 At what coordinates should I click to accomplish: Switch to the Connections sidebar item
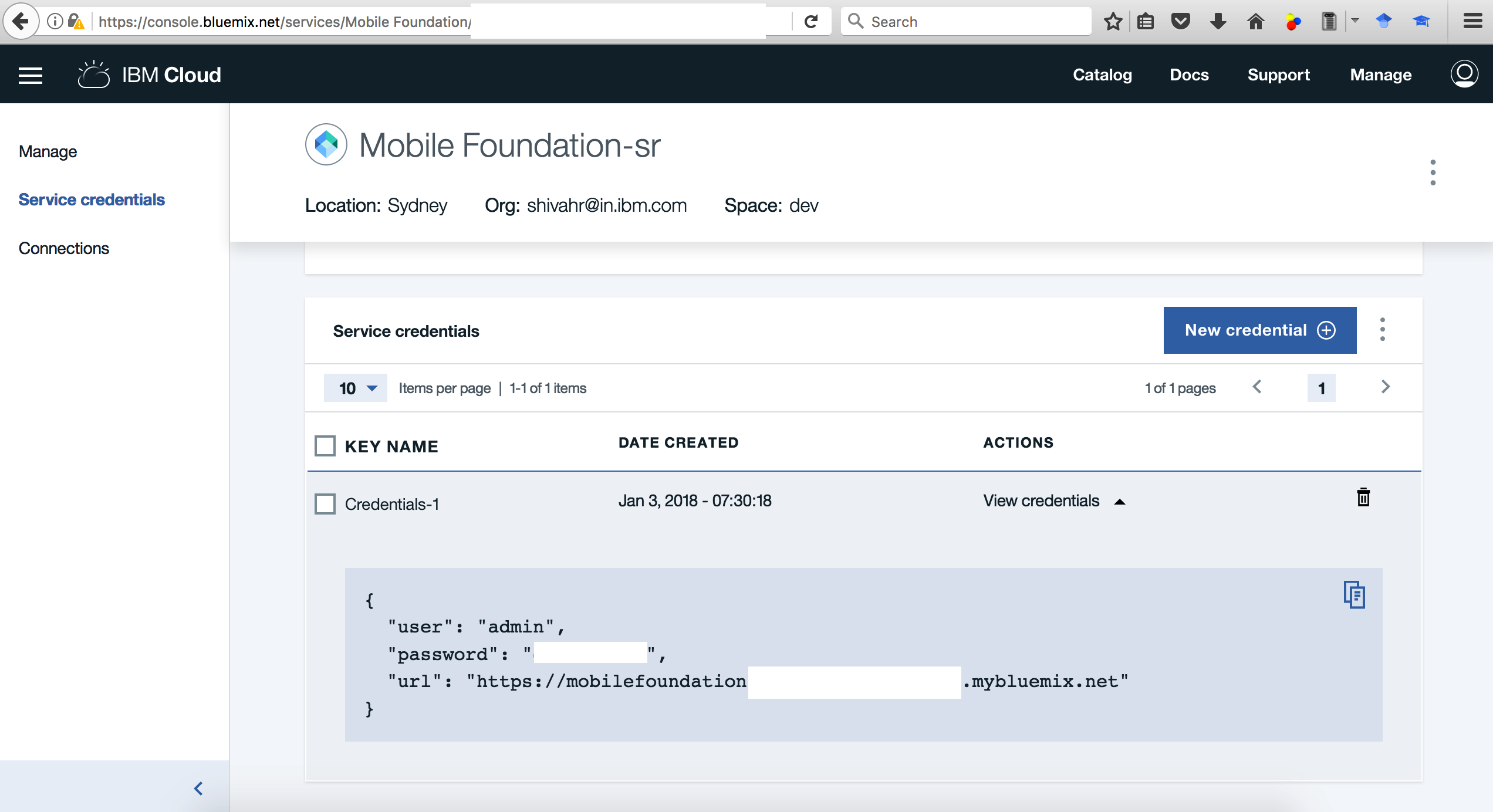point(64,248)
